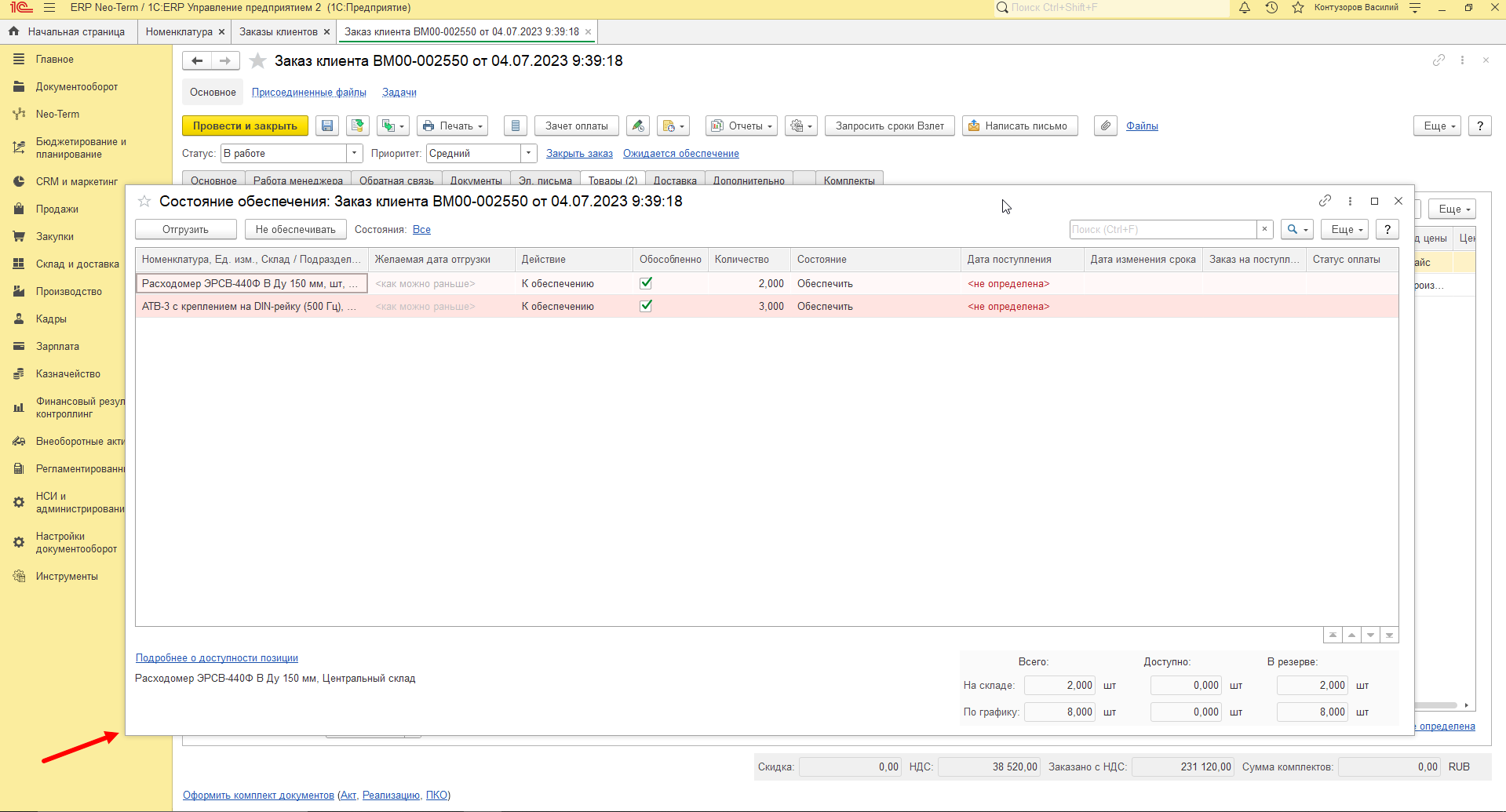1506x812 pixels.
Task: Open Приоритет dropdown showing Средний
Action: click(x=529, y=153)
